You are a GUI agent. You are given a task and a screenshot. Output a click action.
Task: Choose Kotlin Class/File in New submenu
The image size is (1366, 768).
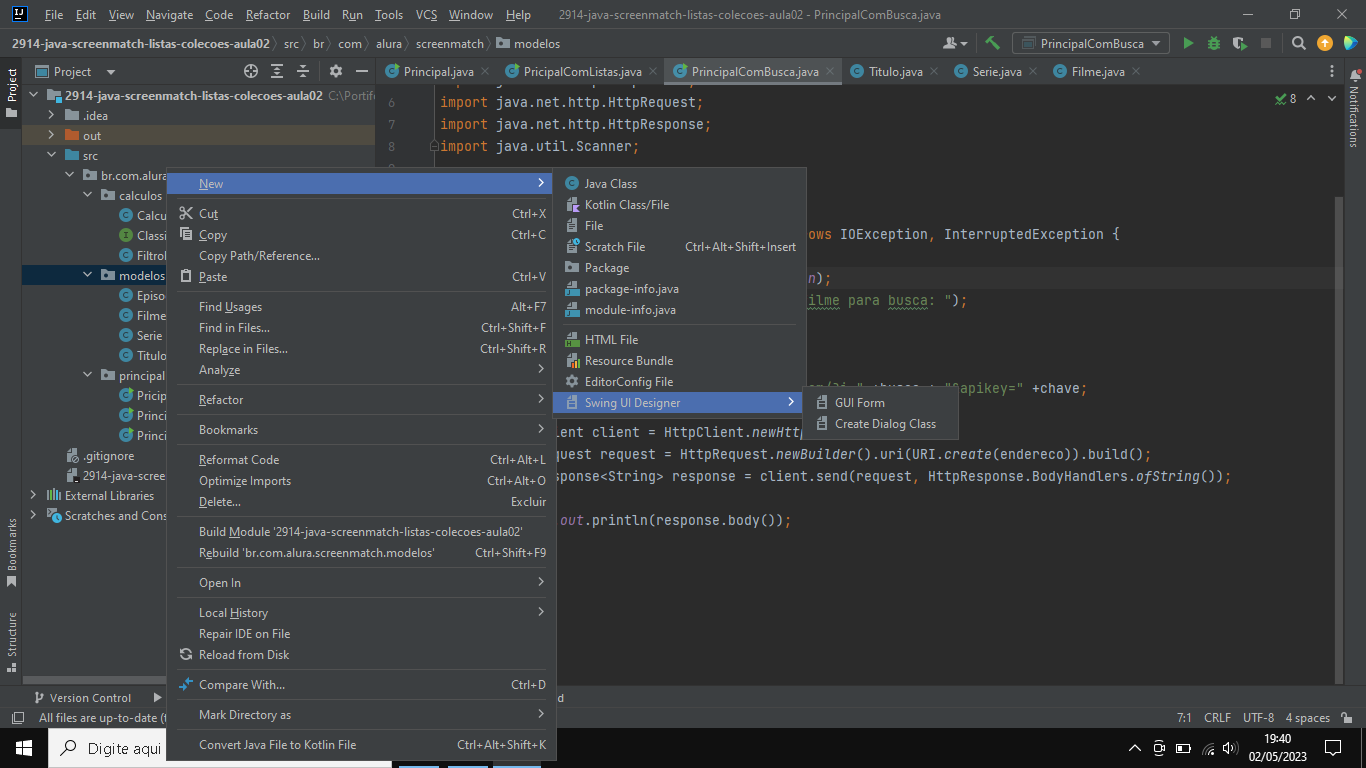(x=680, y=205)
